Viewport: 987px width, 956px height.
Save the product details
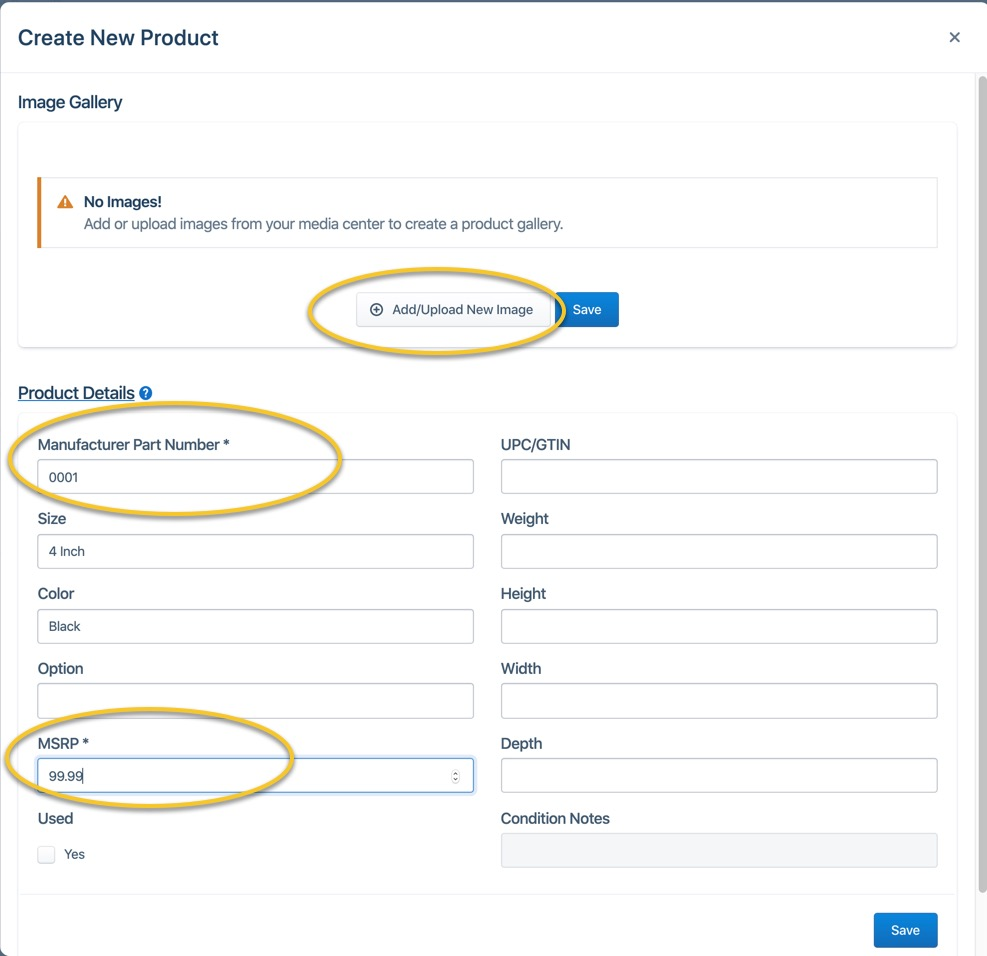[x=904, y=930]
